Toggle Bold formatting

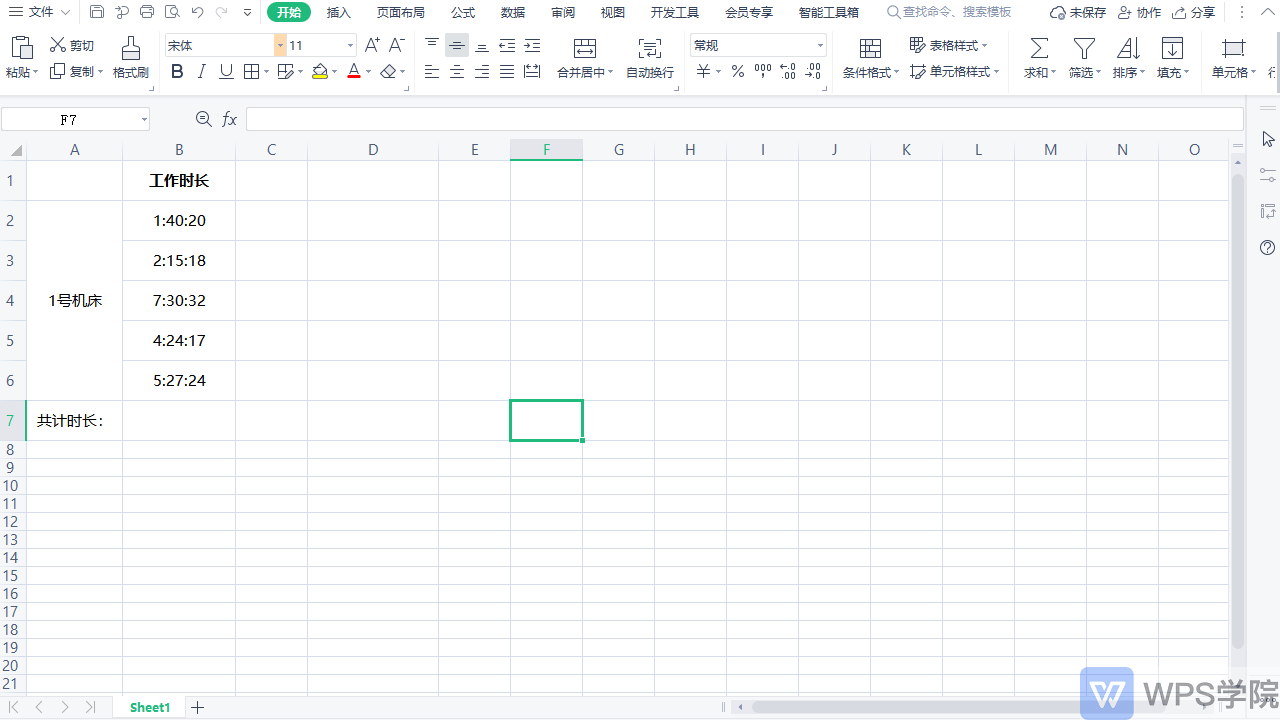(177, 71)
